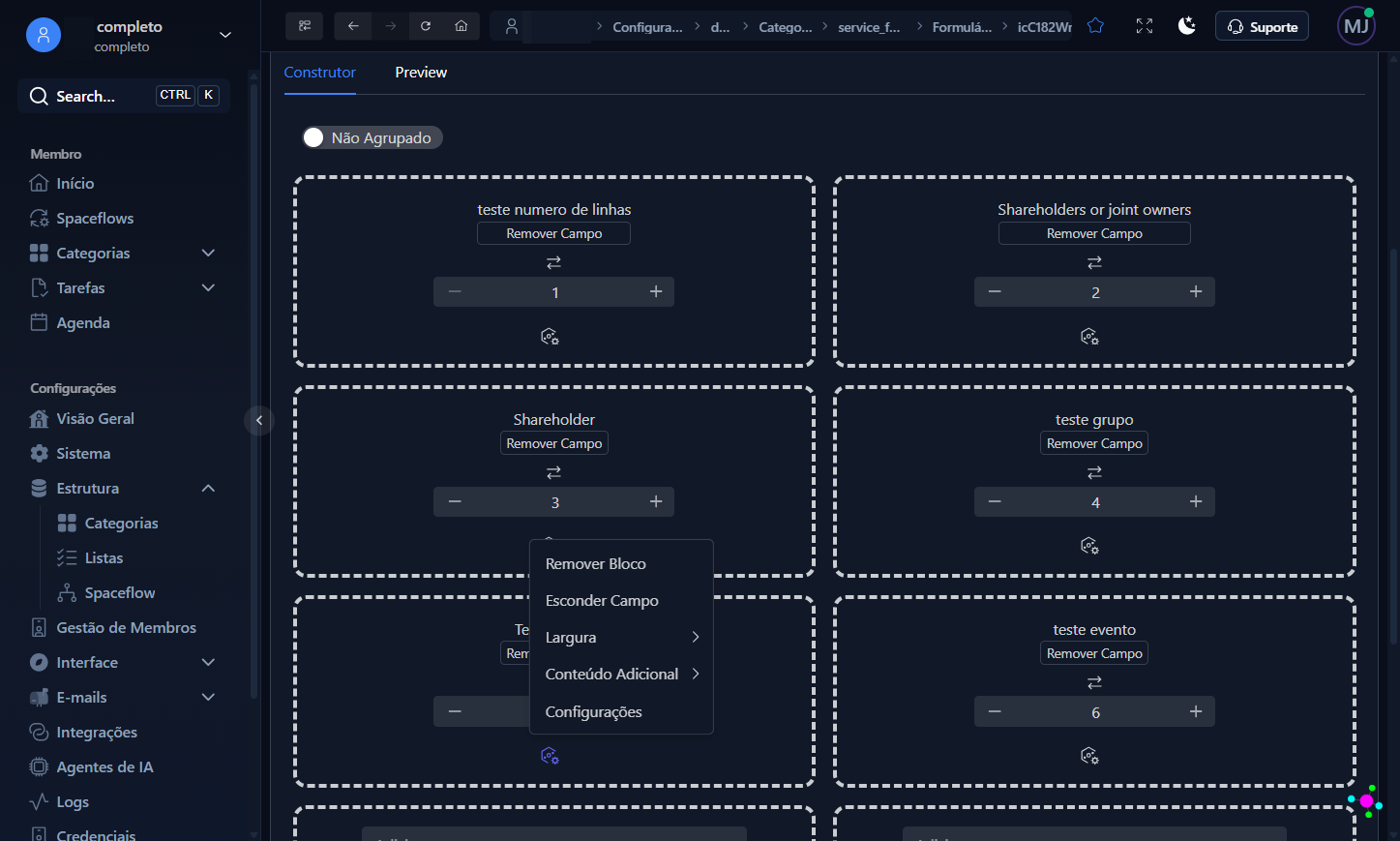
Task: Open the Construtor tab
Action: (x=319, y=73)
